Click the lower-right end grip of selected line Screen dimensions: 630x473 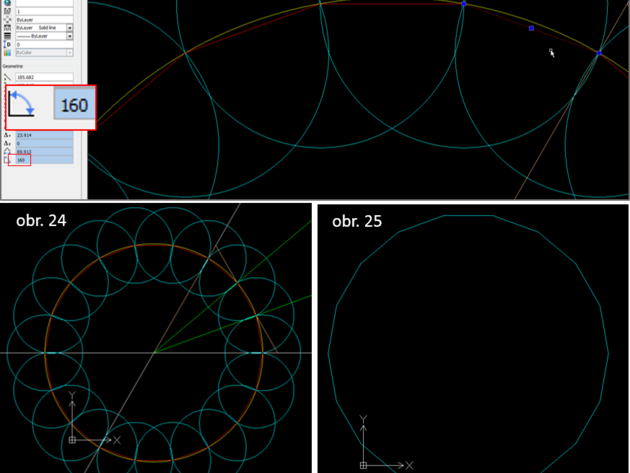click(599, 53)
